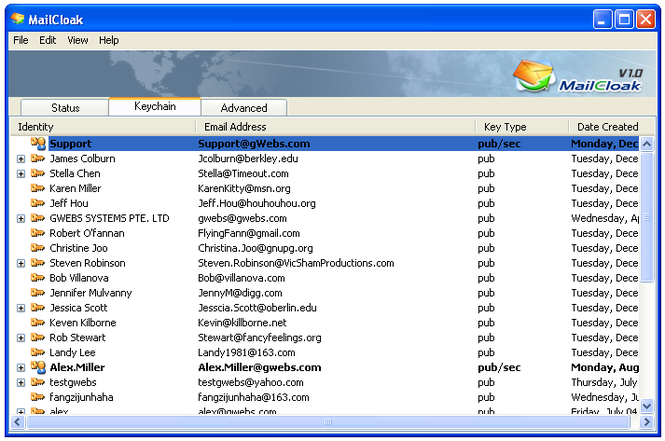The width and height of the screenshot is (665, 441).
Task: Click the key icon next to Karen Miller
Action: pyautogui.click(x=38, y=188)
